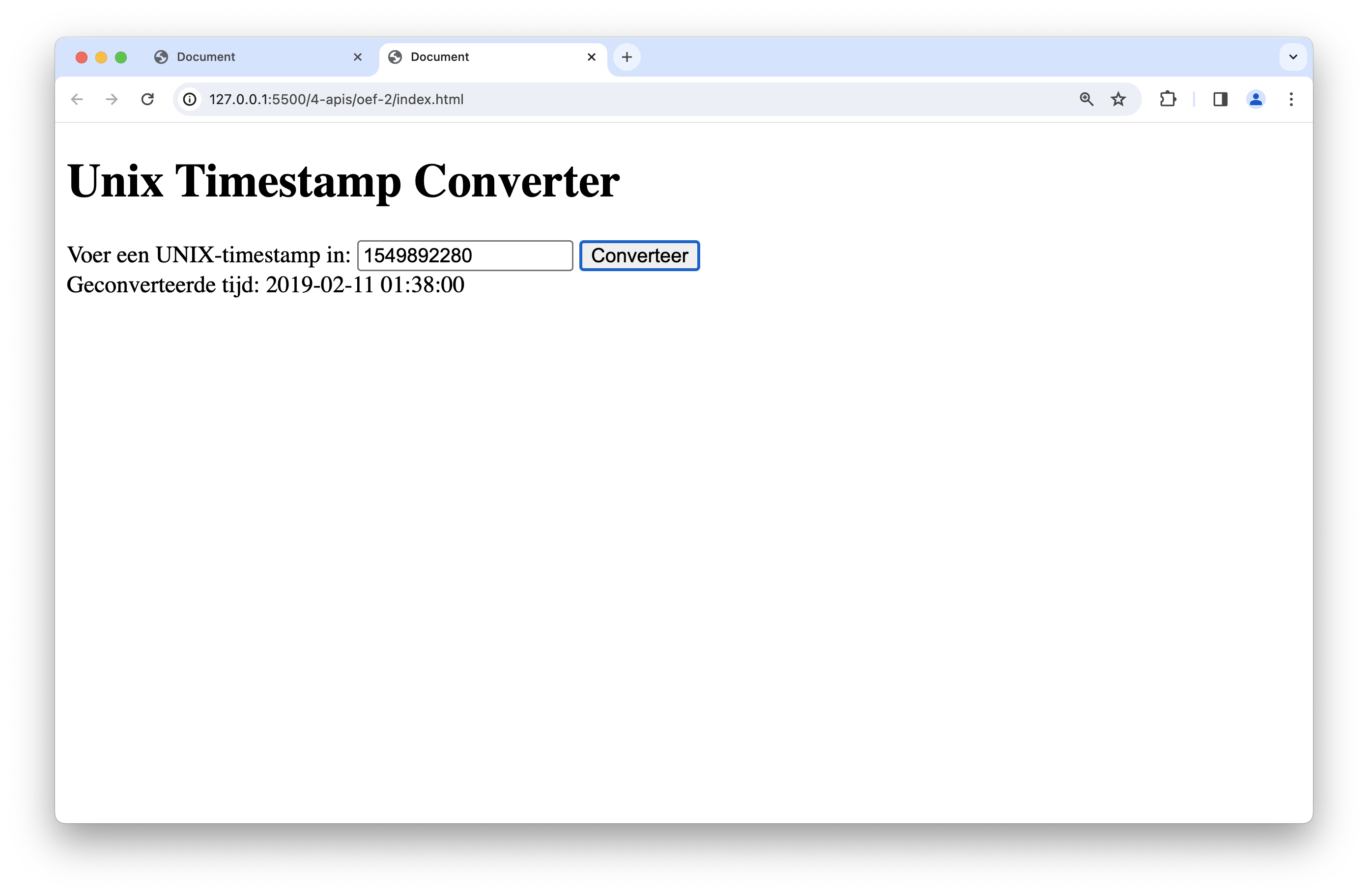Click the browser forward arrow
Viewport: 1368px width, 896px height.
(x=112, y=99)
